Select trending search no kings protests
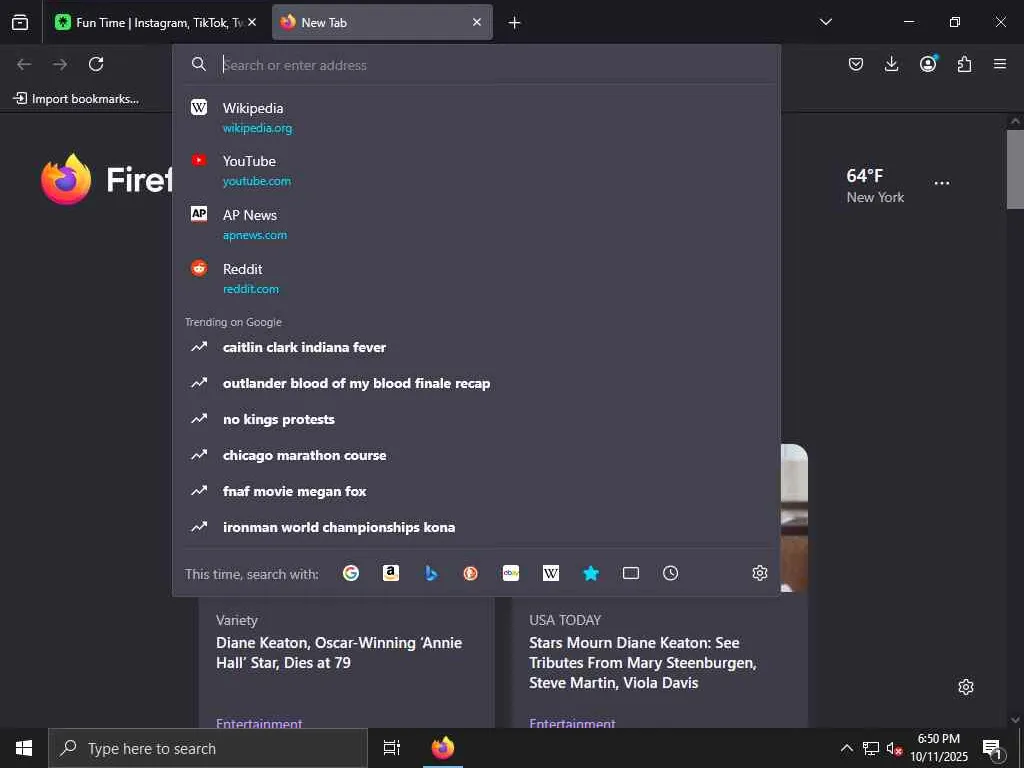 tap(477, 419)
